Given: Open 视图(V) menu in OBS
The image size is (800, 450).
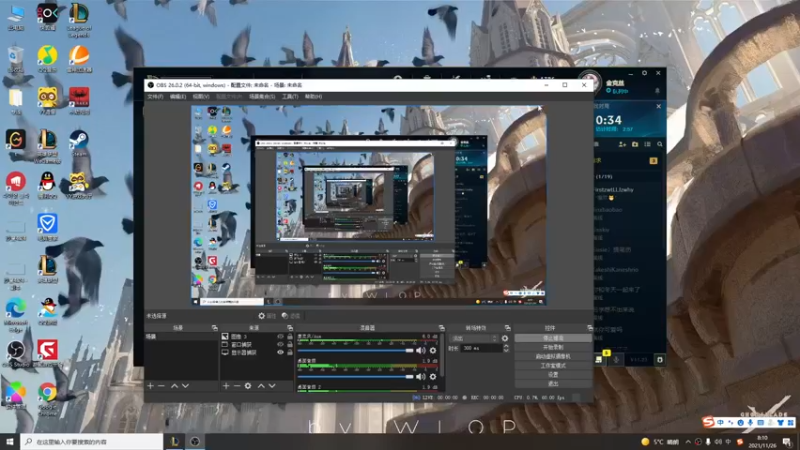Looking at the screenshot, I should tap(201, 96).
